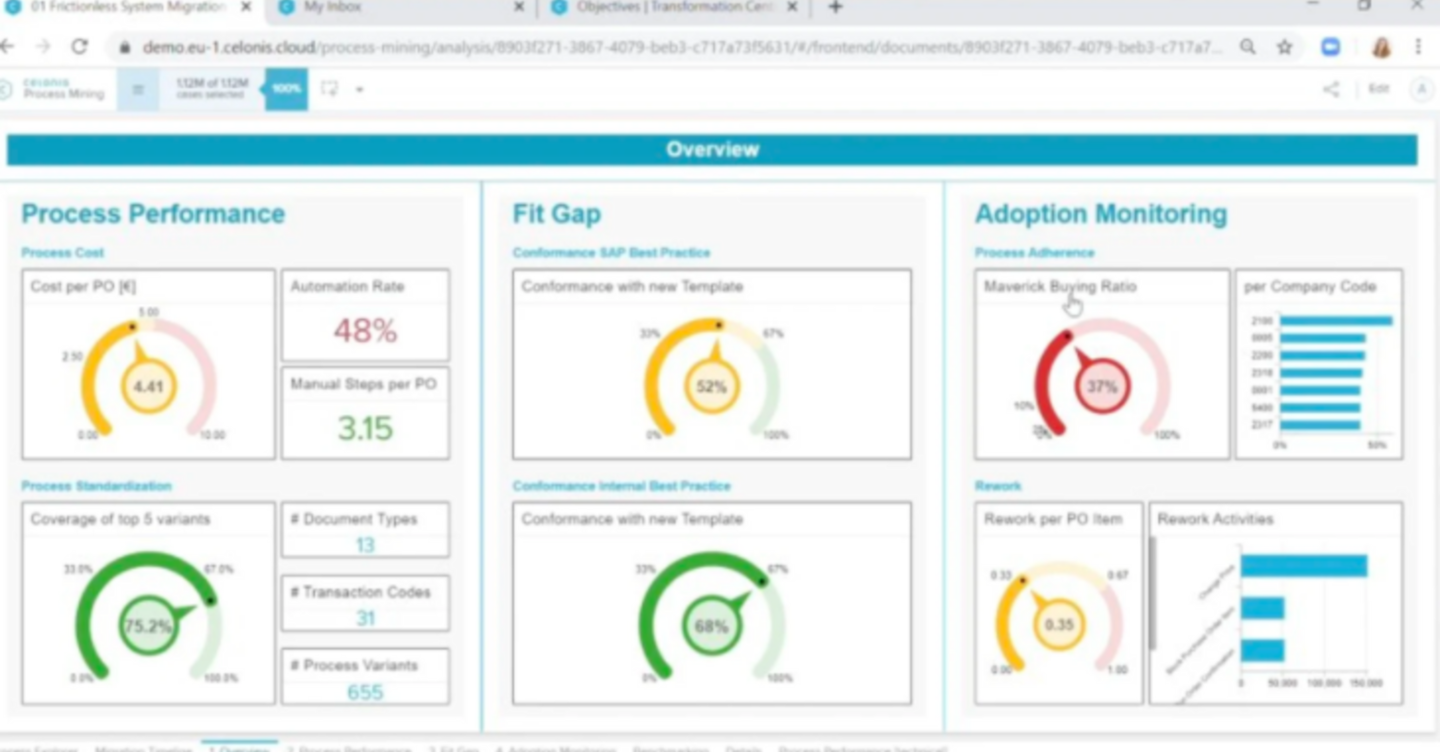Click the 1.12M cases selected indicator
This screenshot has width=1440, height=752.
[212, 89]
